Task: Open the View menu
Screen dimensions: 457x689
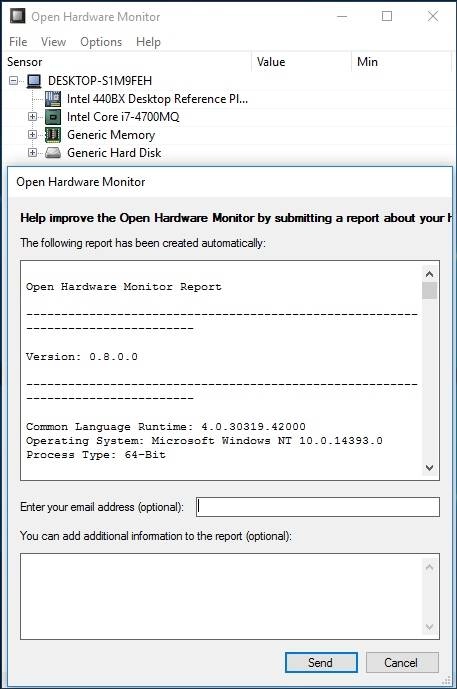Action: coord(54,42)
